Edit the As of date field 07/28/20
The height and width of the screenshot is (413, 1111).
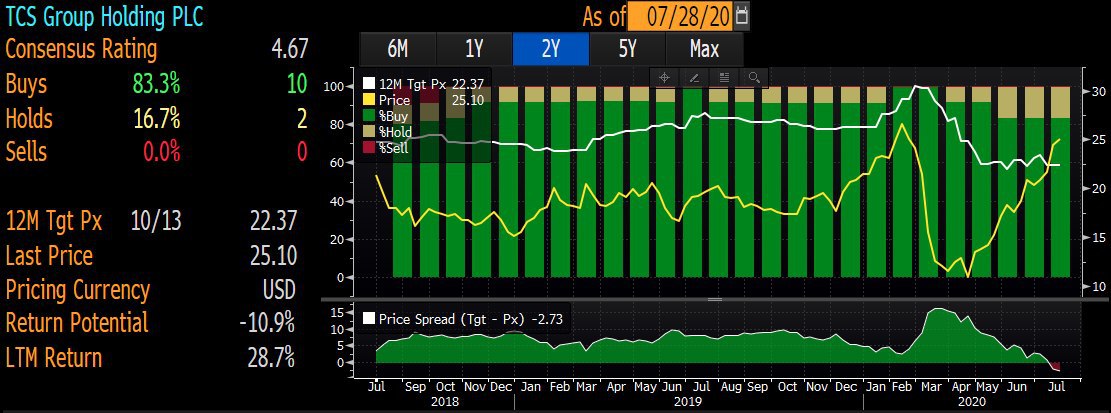(681, 16)
